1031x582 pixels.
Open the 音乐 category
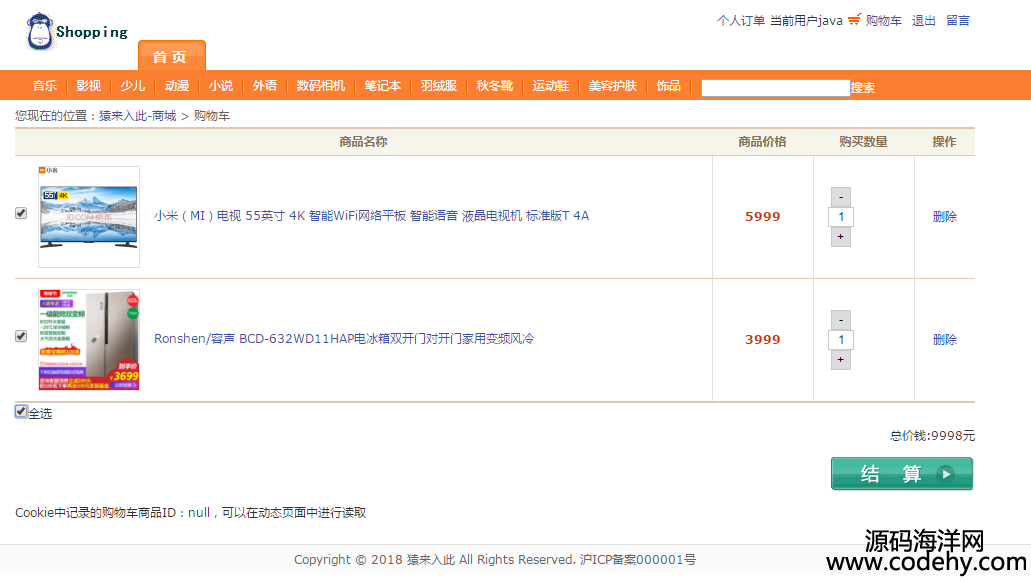click(x=45, y=86)
